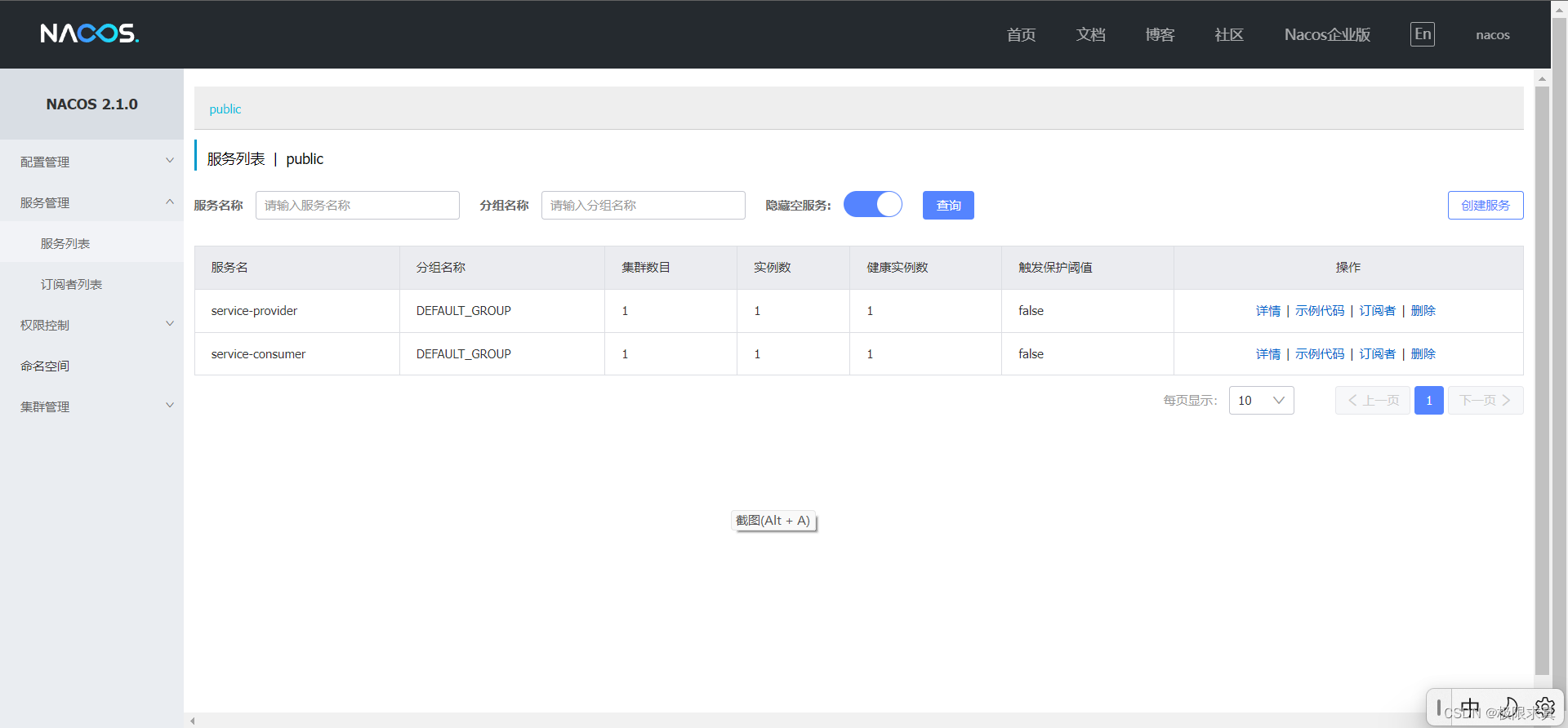This screenshot has height=728, width=1568.
Task: Expand the 权限控制 menu chevron
Action: click(x=170, y=324)
